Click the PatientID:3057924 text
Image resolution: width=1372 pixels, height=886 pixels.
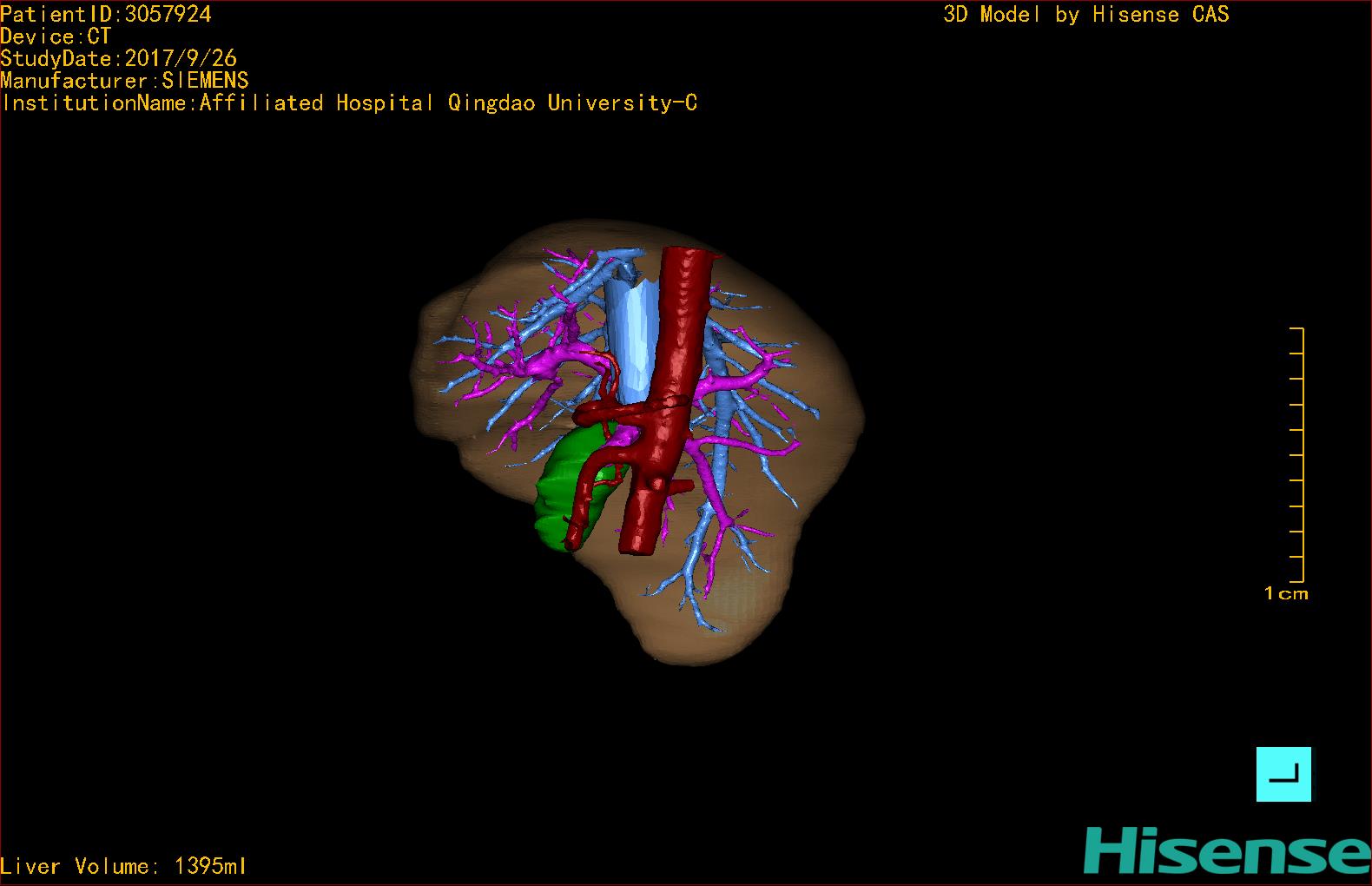point(106,14)
